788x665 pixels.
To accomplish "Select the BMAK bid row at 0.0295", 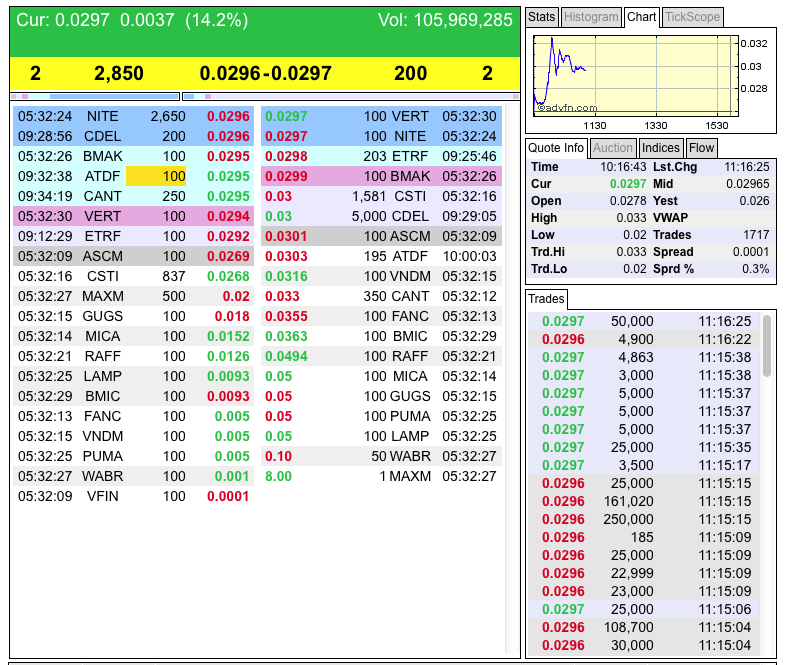I will pyautogui.click(x=133, y=156).
